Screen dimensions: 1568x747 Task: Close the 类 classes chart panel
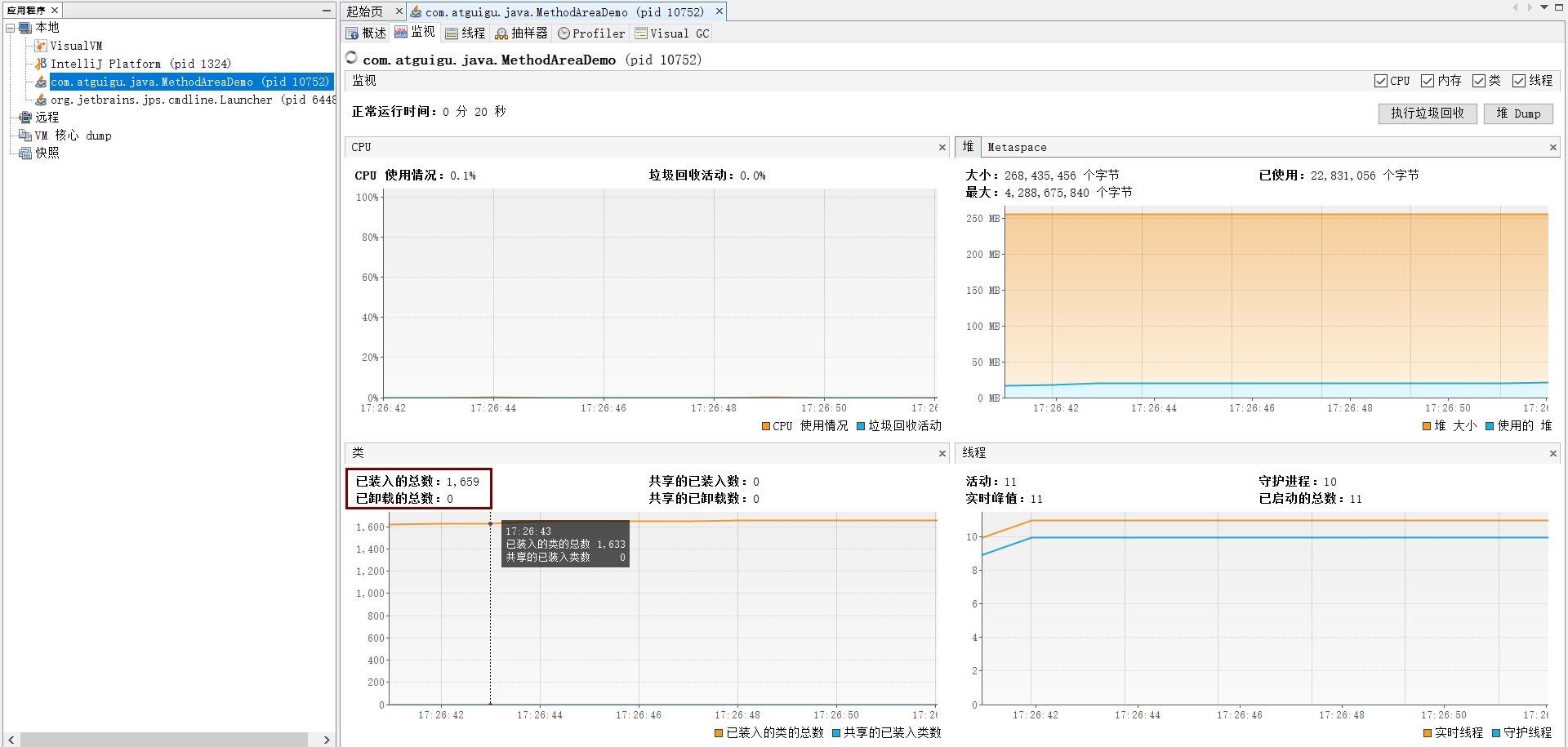coord(942,454)
